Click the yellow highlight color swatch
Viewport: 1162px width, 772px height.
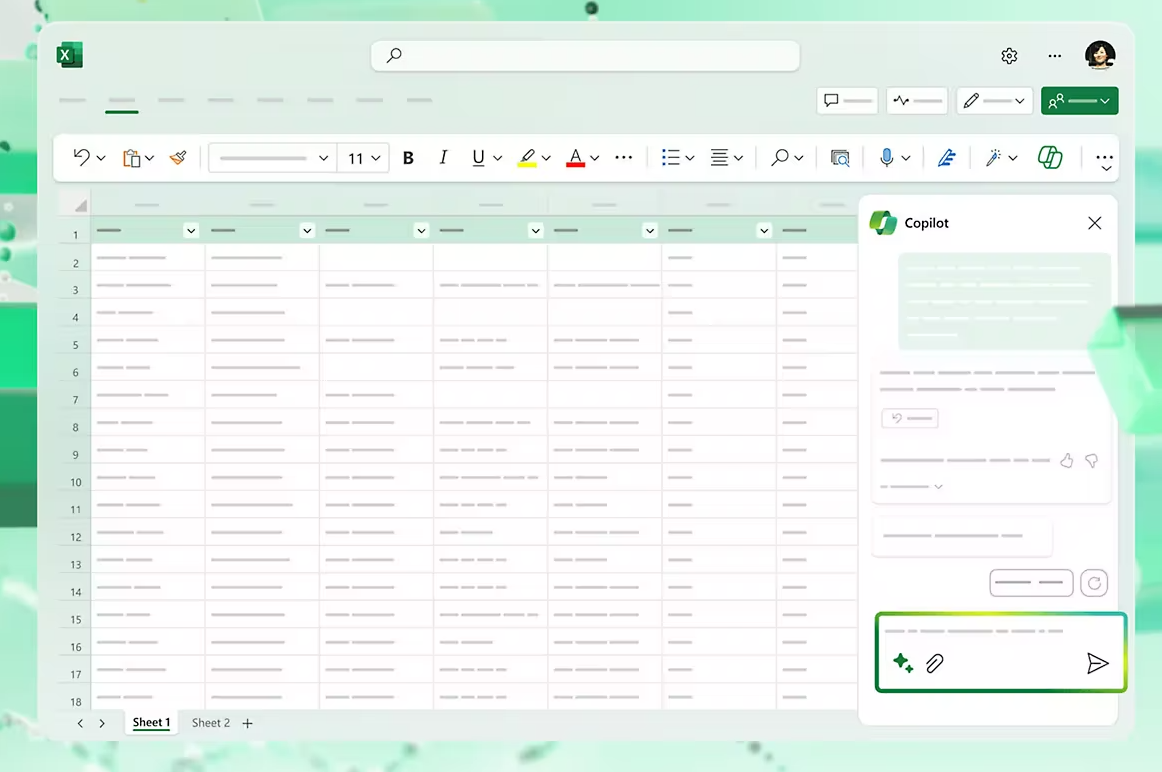point(527,158)
